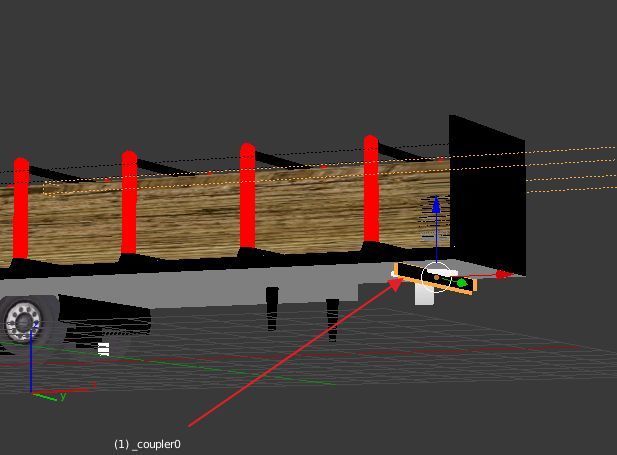Grab the red X-axis manipulator arrowhead
Image resolution: width=617 pixels, height=455 pixels.
tap(505, 274)
